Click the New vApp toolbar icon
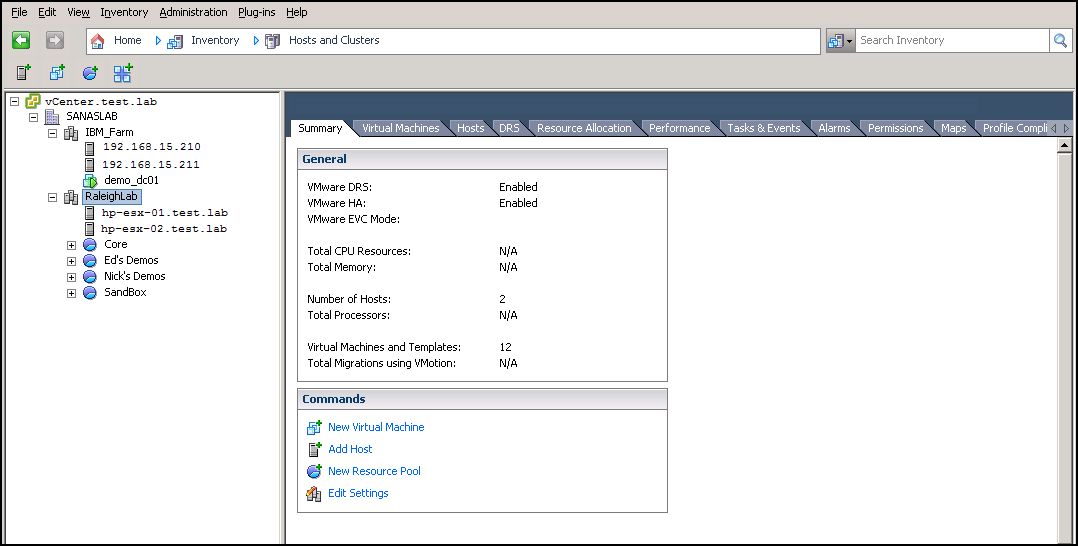Viewport: 1078px width, 546px height. point(122,73)
